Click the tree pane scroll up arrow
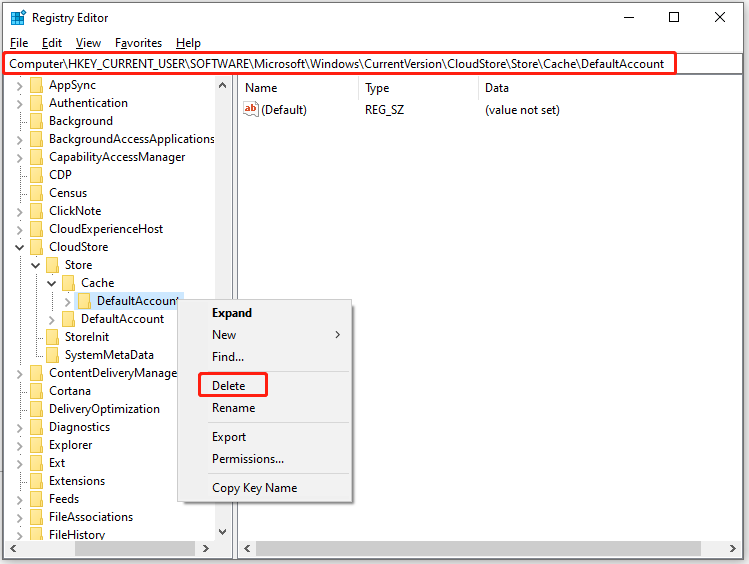Image resolution: width=749 pixels, height=564 pixels. [222, 85]
